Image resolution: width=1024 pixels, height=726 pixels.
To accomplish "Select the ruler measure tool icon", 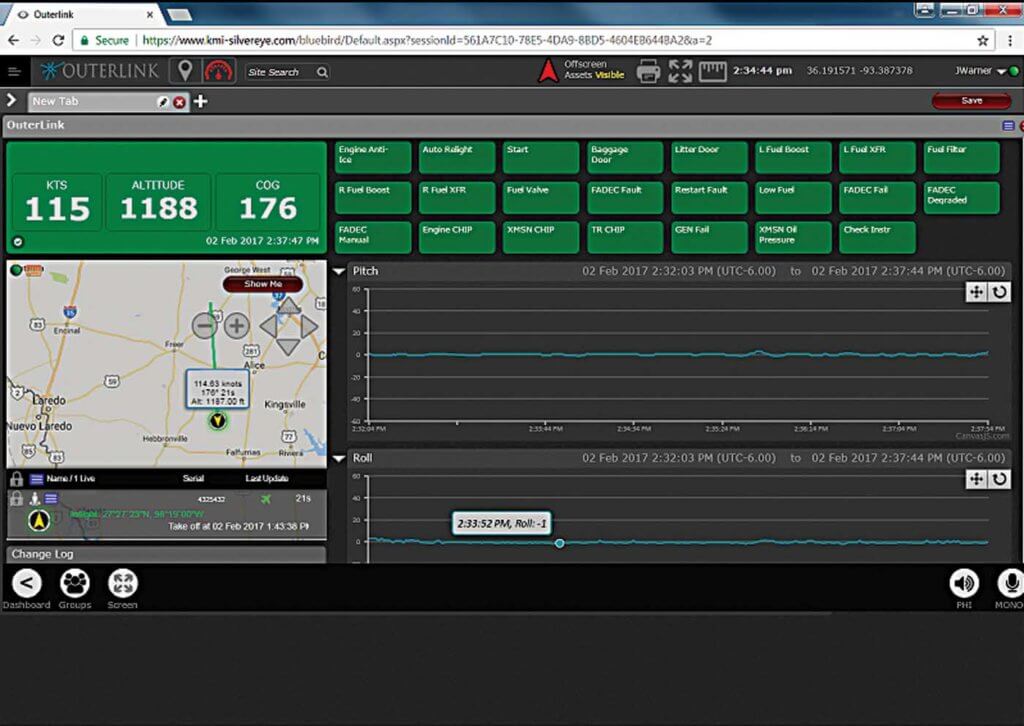I will 712,71.
